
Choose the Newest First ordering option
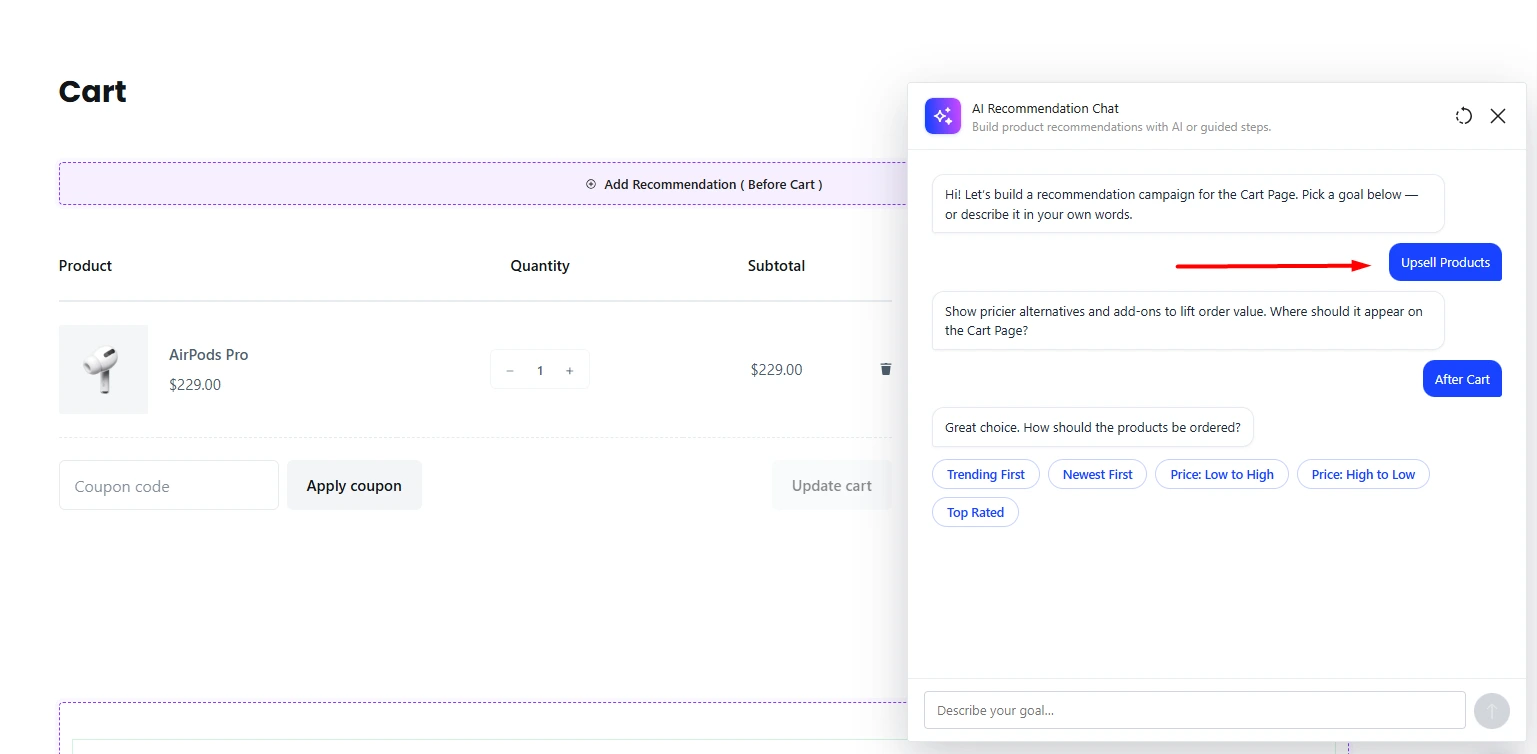[1097, 474]
